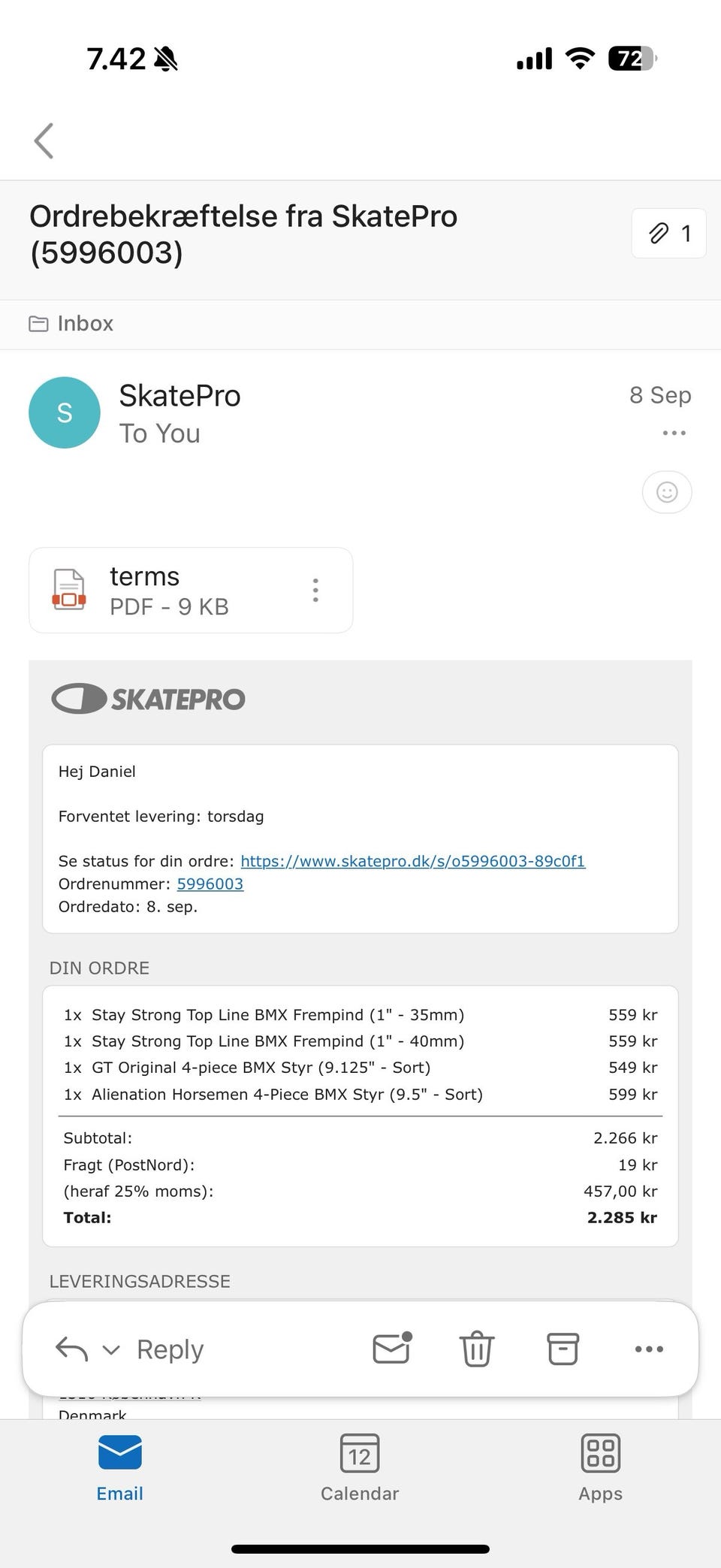Delete this email with the trash icon

[477, 1349]
